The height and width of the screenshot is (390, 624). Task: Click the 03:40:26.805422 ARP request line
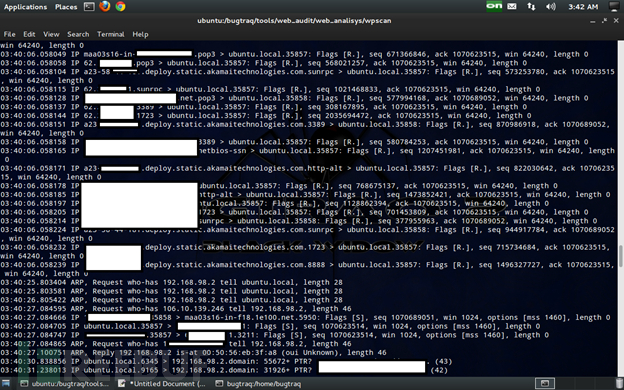pos(172,300)
